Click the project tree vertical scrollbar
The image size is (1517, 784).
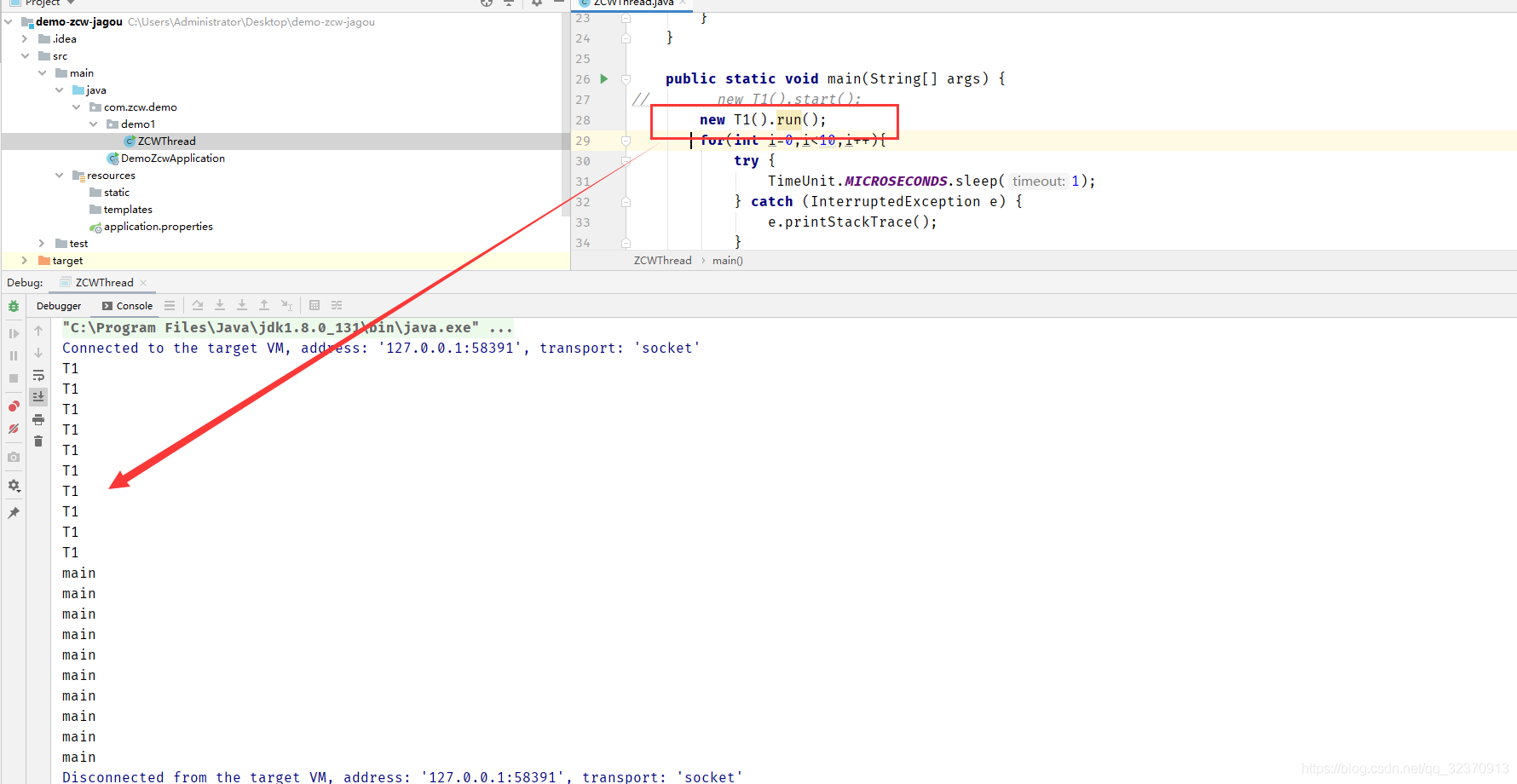(566, 115)
